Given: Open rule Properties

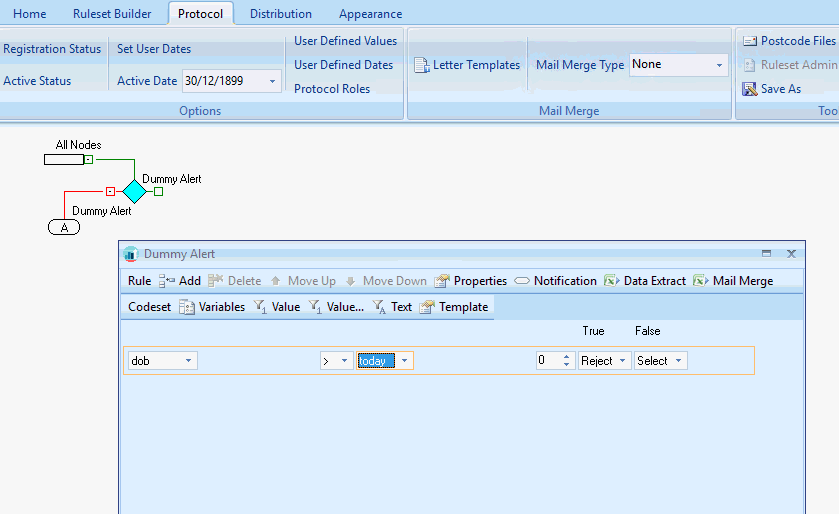Looking at the screenshot, I should click(x=442, y=281).
